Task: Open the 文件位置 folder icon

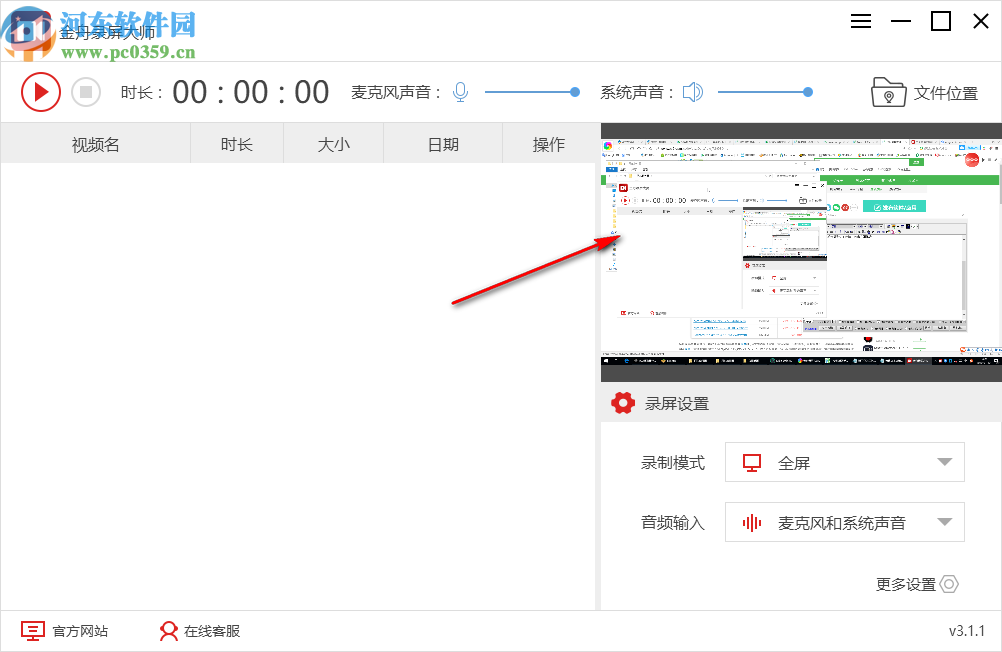Action: [888, 91]
